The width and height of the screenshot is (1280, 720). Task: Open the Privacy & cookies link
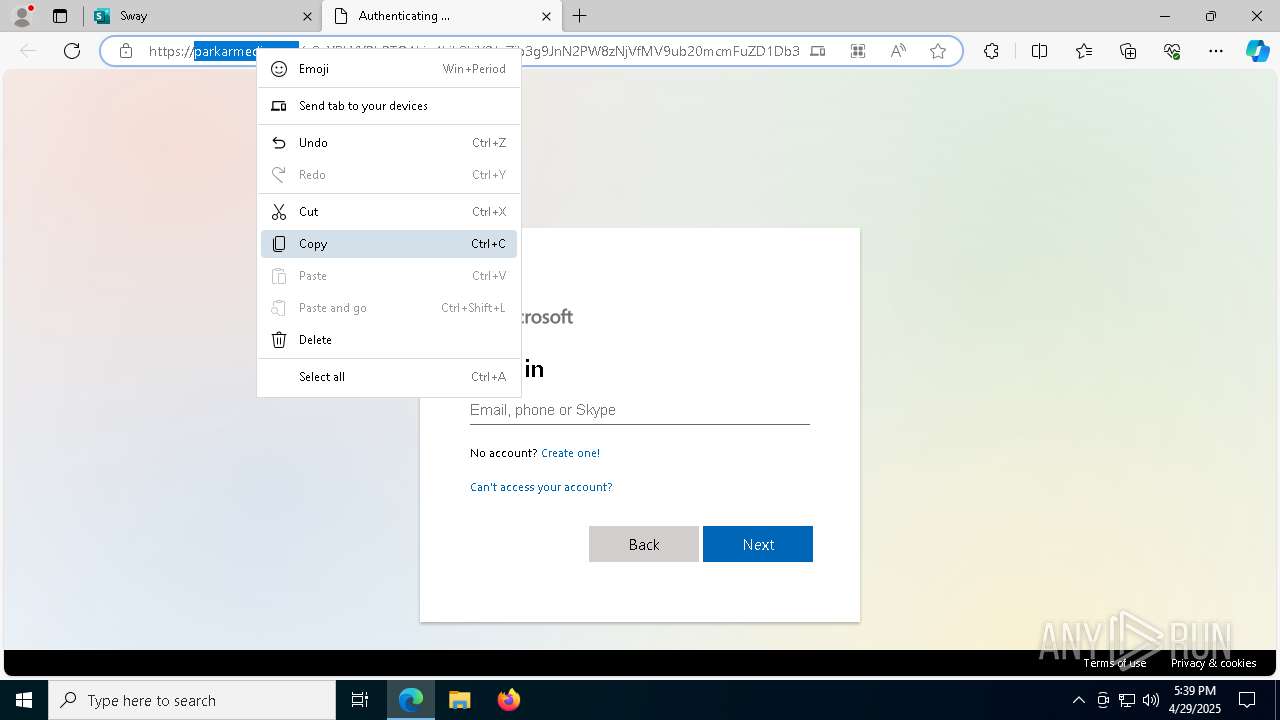tap(1214, 663)
